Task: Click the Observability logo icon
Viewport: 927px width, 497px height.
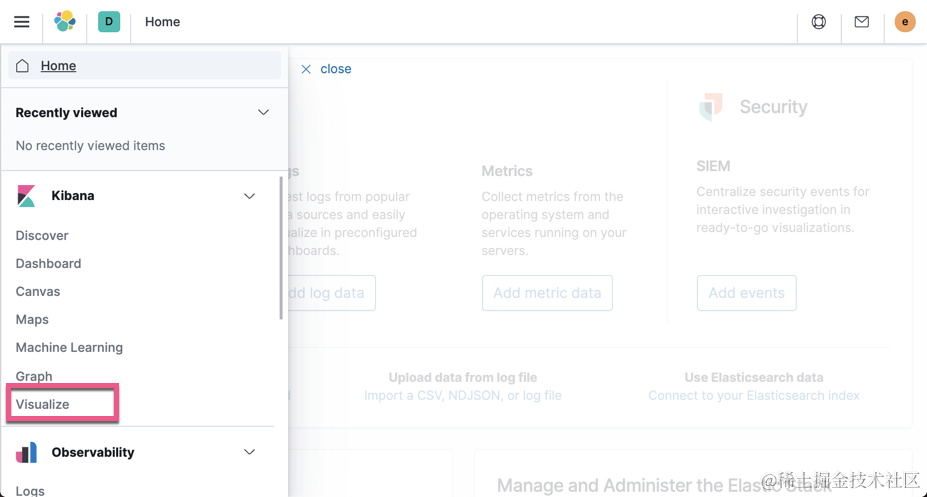Action: (x=26, y=453)
